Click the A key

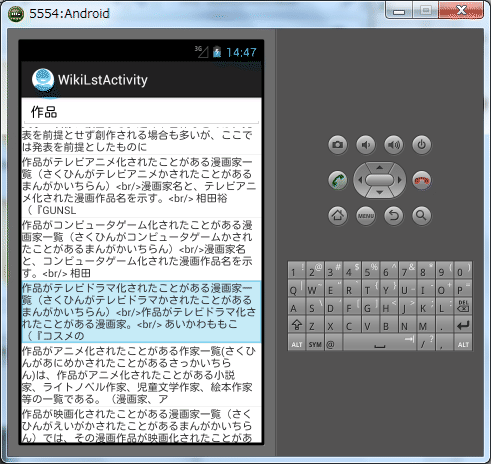point(297,306)
